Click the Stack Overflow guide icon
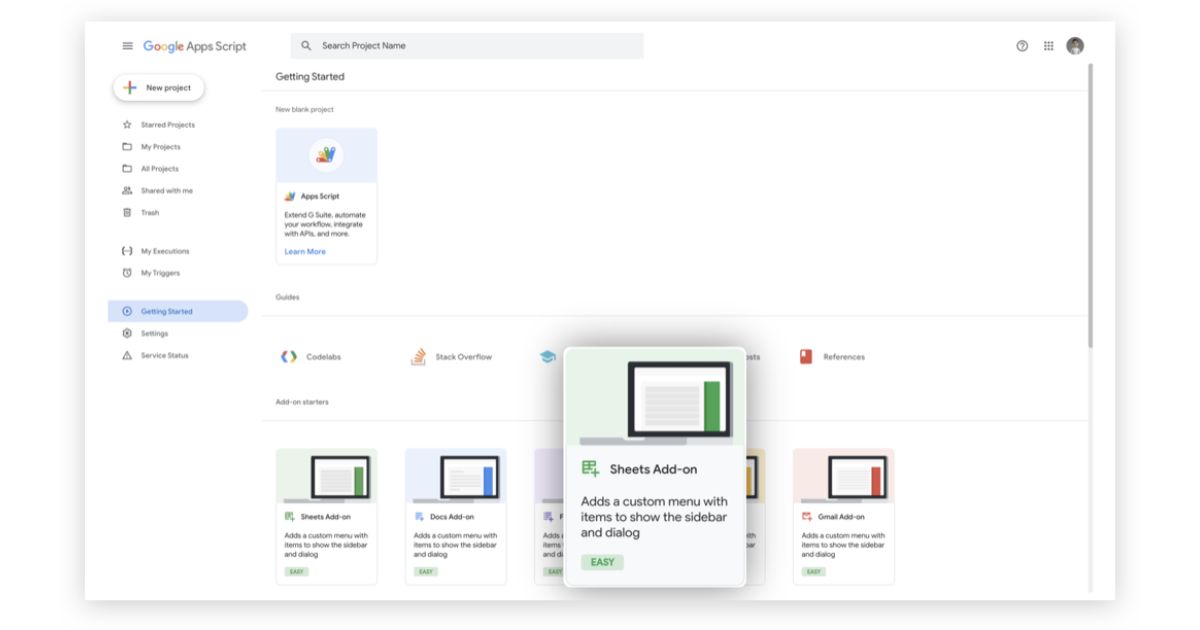This screenshot has width=1200, height=630. coord(419,357)
